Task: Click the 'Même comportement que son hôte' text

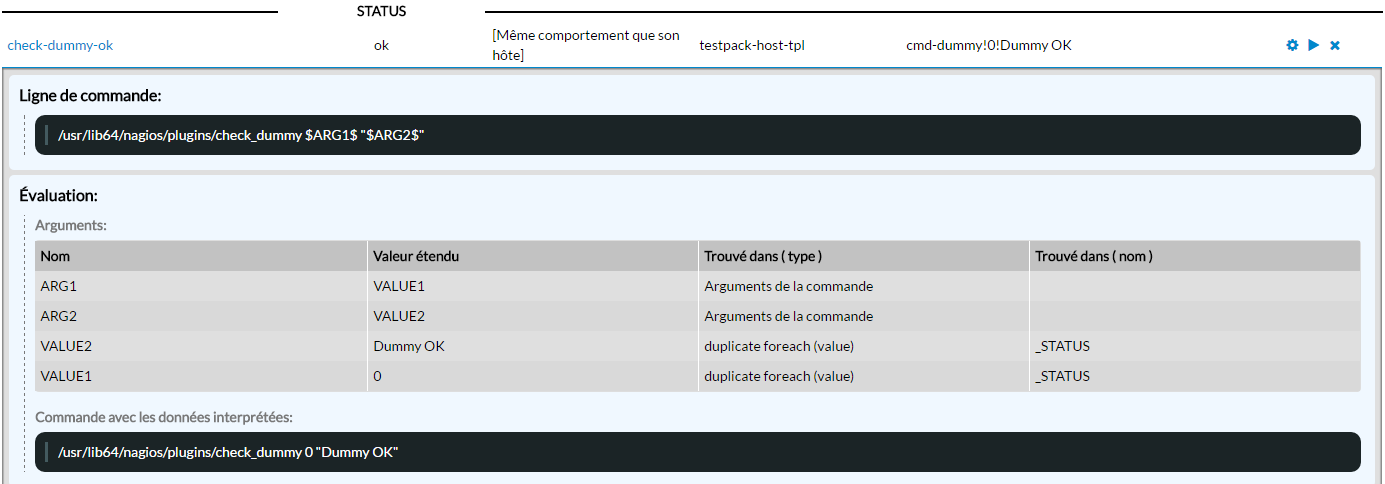Action: click(x=585, y=45)
